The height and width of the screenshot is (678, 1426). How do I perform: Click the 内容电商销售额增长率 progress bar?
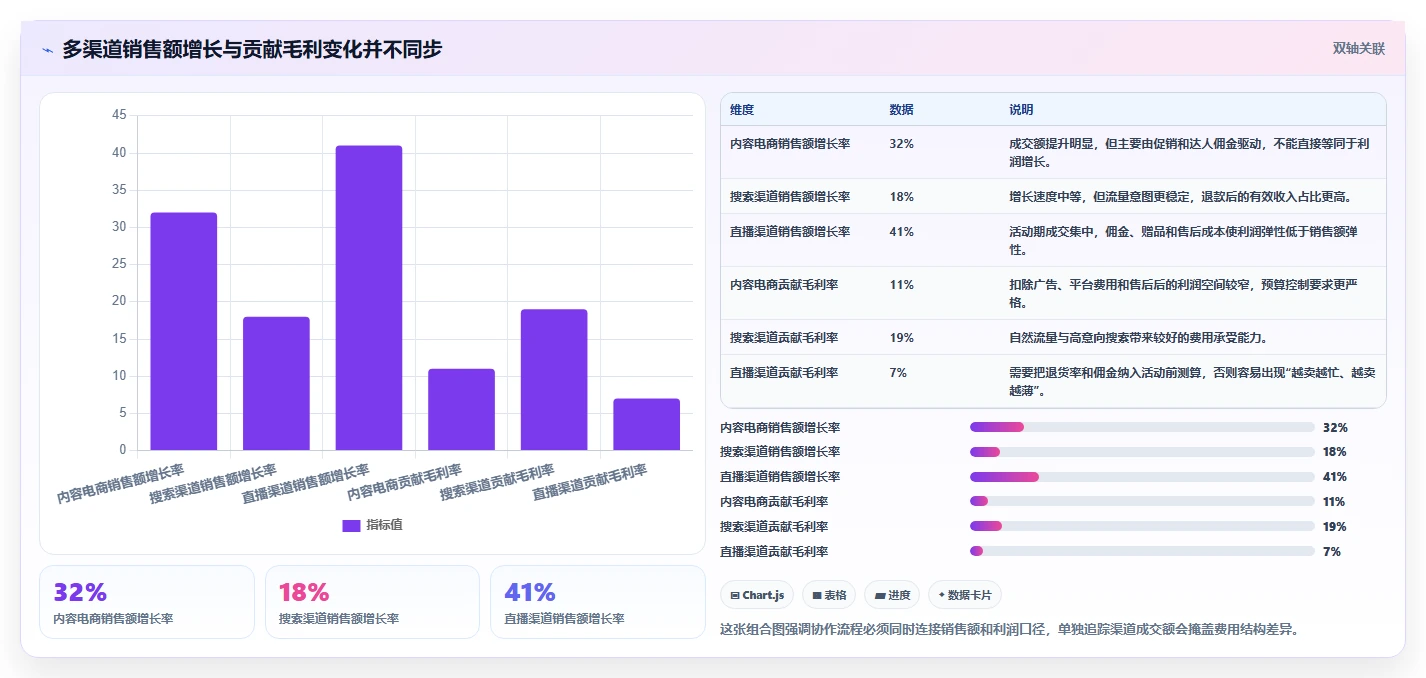tap(1142, 427)
